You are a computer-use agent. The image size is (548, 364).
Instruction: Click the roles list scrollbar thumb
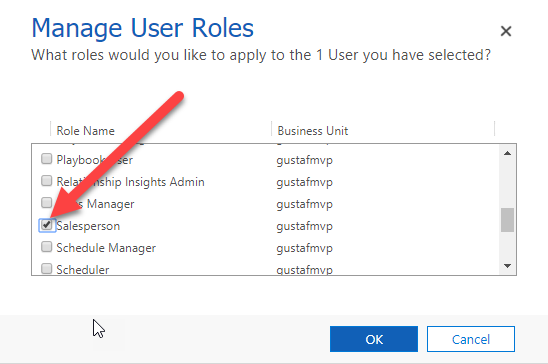pos(507,220)
